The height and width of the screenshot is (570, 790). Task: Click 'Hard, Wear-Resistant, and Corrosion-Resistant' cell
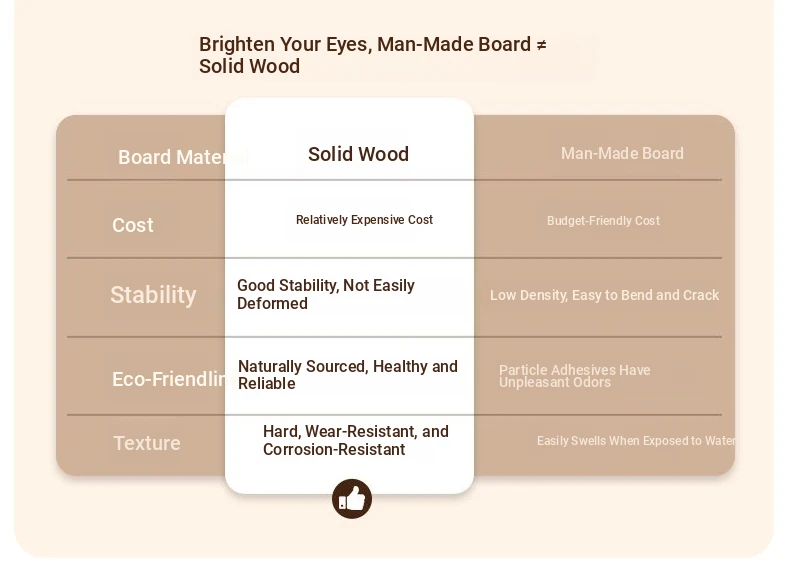tap(356, 440)
